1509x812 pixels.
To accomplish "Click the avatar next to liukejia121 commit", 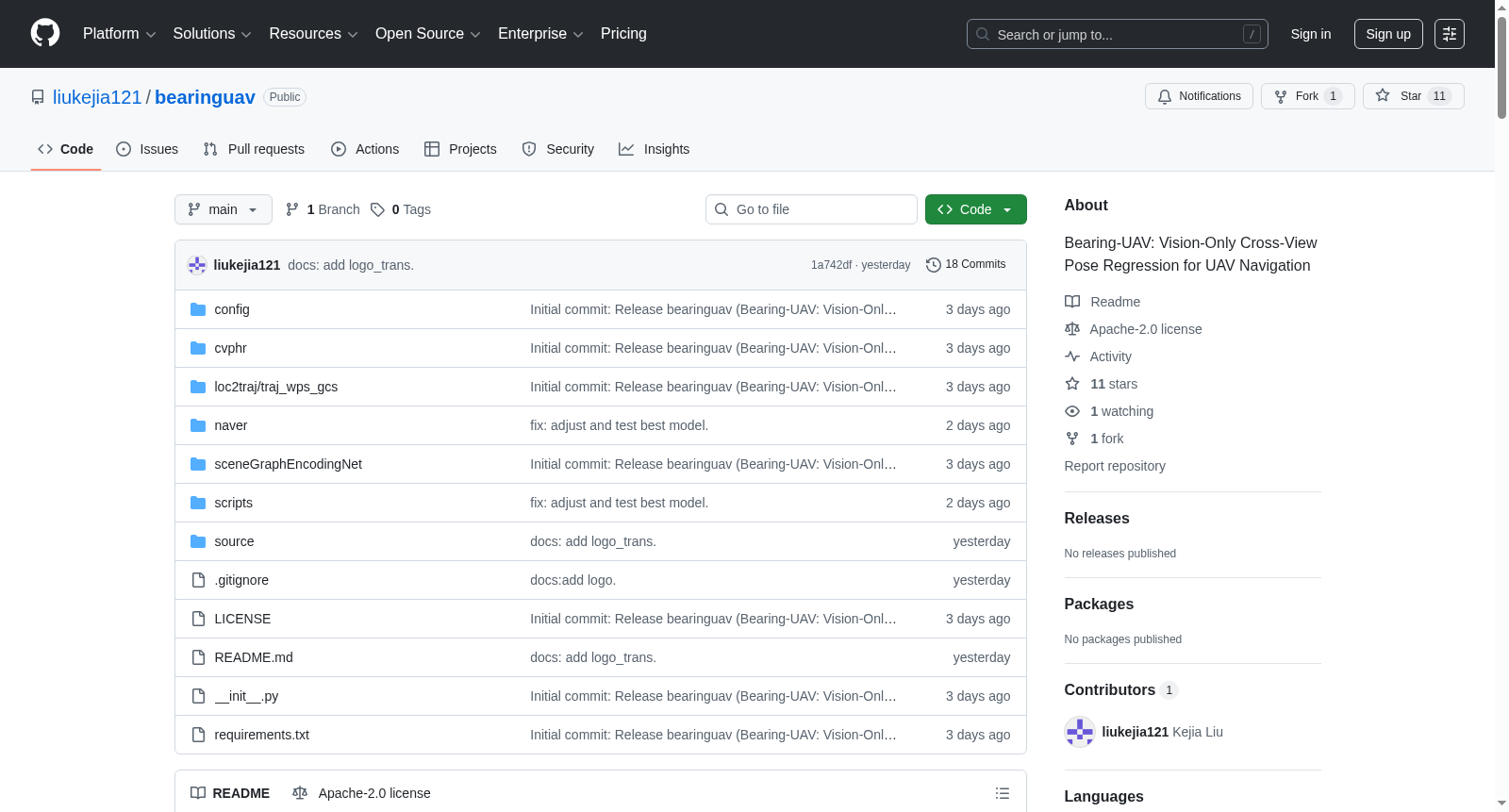I will click(197, 265).
